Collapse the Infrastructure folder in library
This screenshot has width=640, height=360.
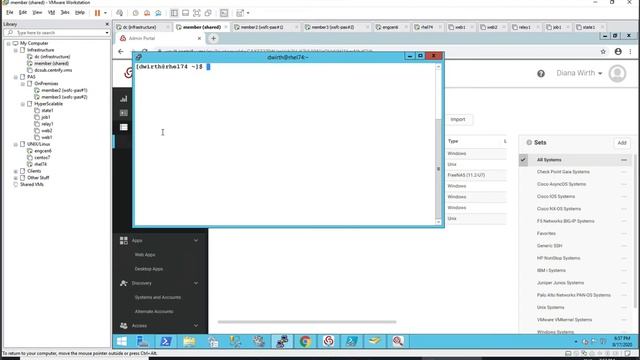[16, 50]
